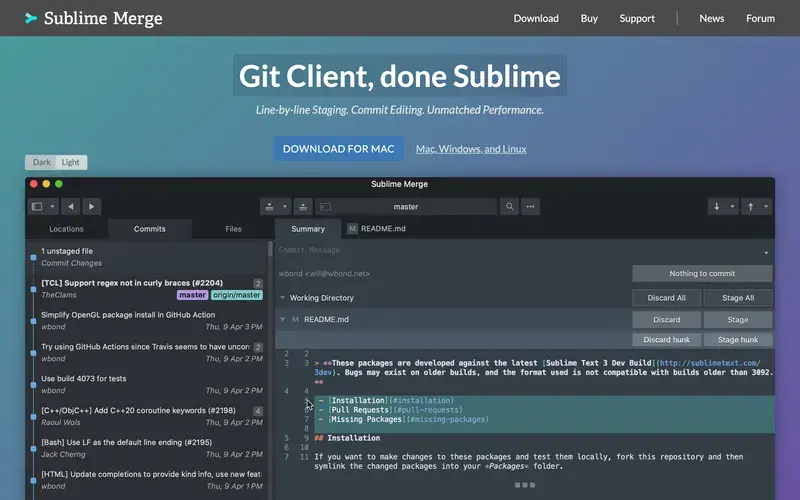Select commit Try using GitHub Actions
Screen dimensions: 800x500
pos(148,353)
